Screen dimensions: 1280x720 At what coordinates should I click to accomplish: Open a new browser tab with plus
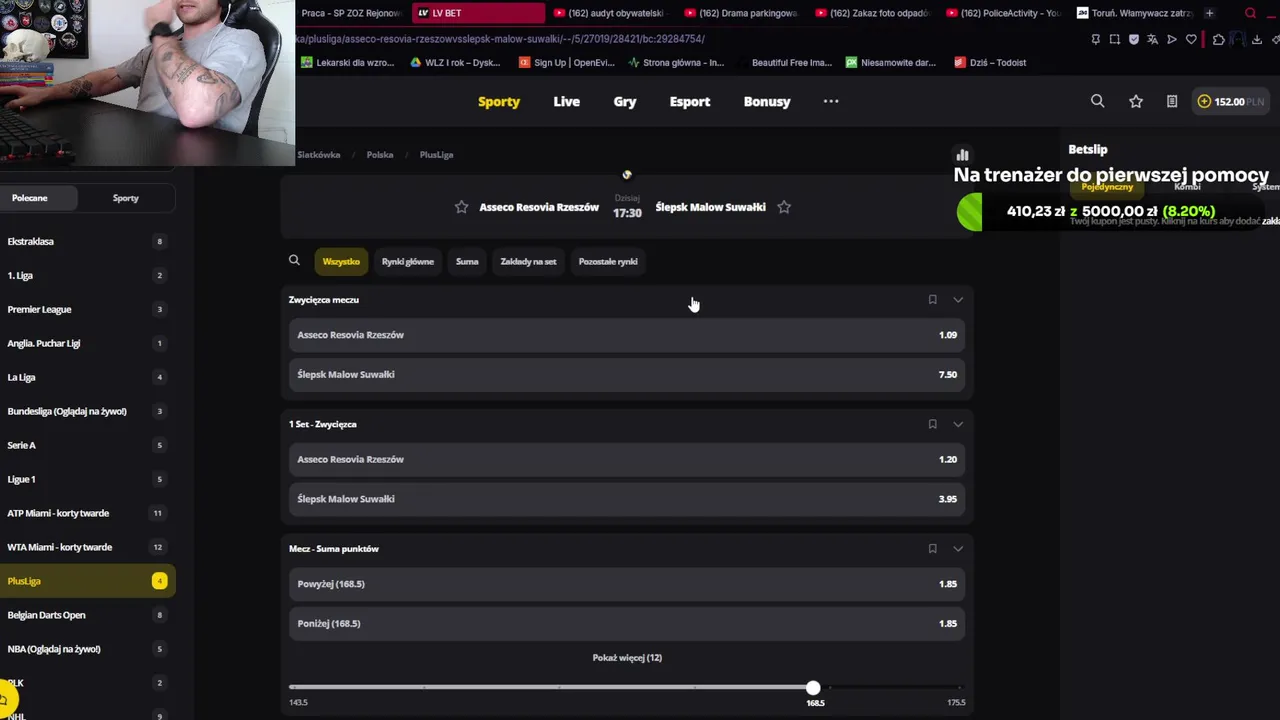(x=1210, y=13)
